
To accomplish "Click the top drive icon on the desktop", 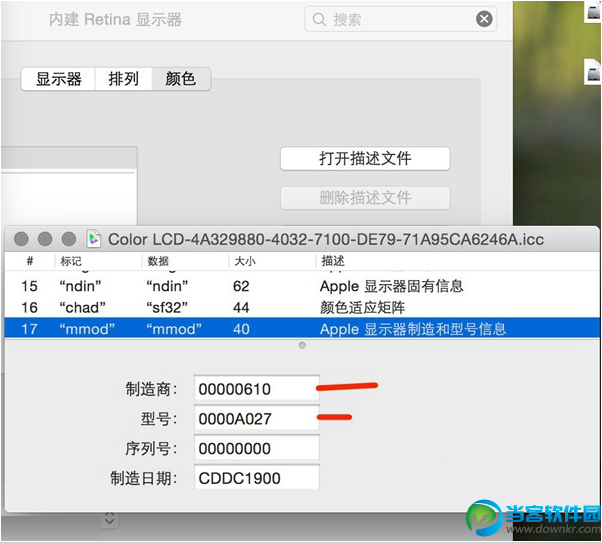I will [594, 12].
